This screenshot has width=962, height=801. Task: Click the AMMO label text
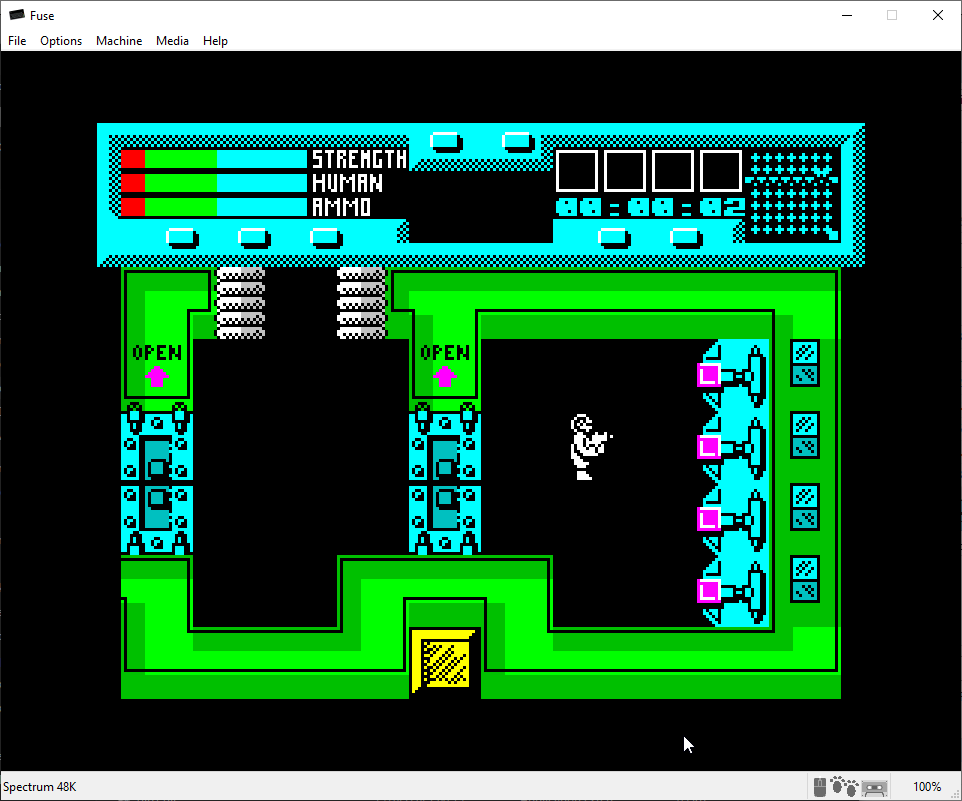pos(341,207)
